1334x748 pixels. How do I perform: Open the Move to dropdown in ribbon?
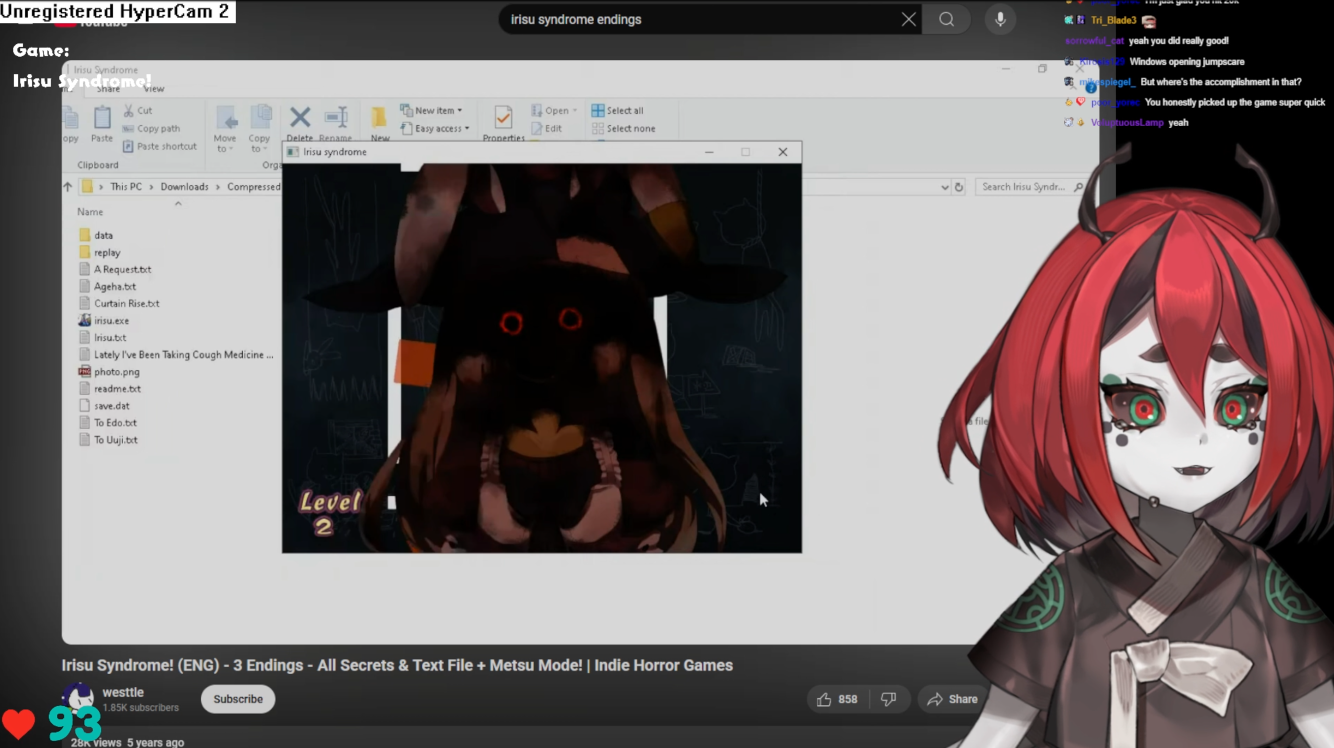pos(225,129)
